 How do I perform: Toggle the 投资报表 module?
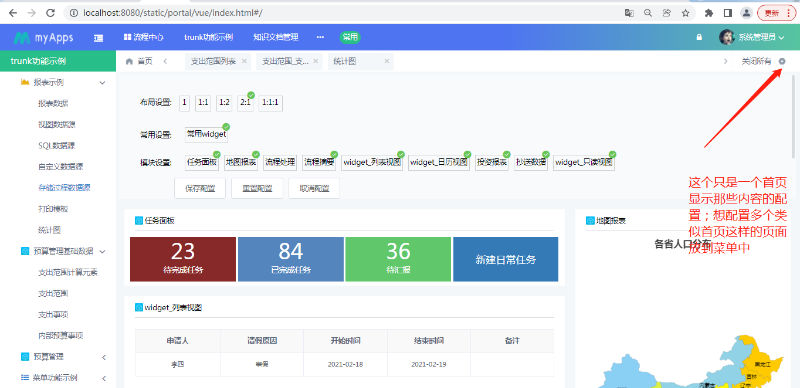click(x=492, y=163)
